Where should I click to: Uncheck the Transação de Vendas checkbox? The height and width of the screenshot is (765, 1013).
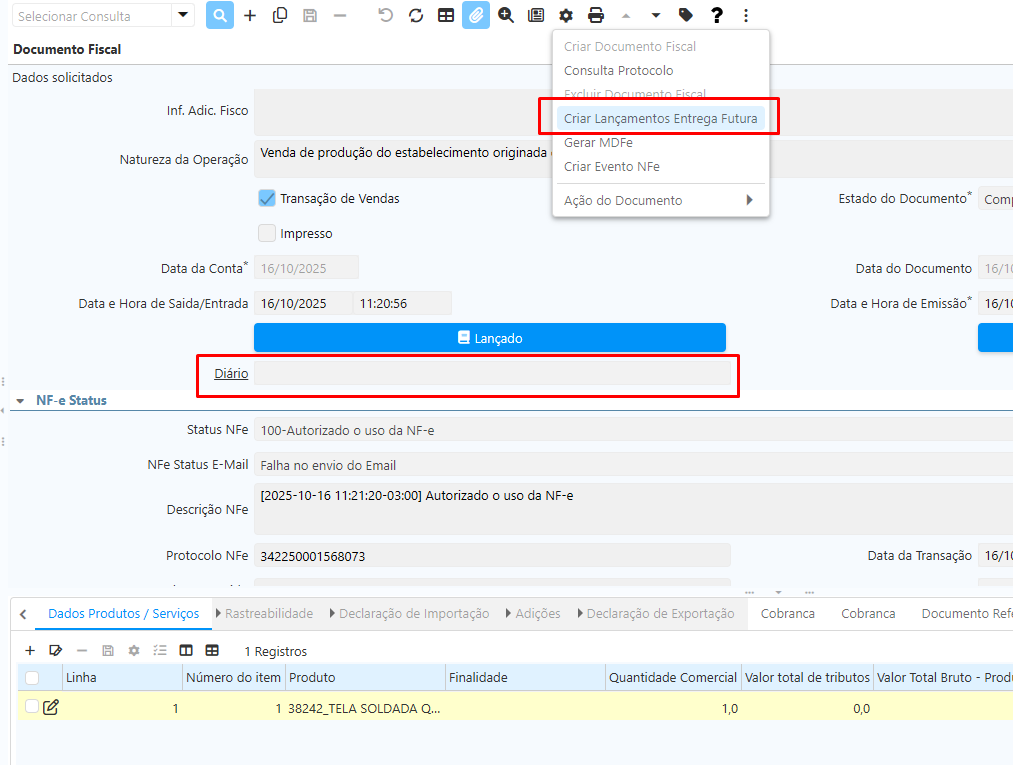tap(267, 198)
